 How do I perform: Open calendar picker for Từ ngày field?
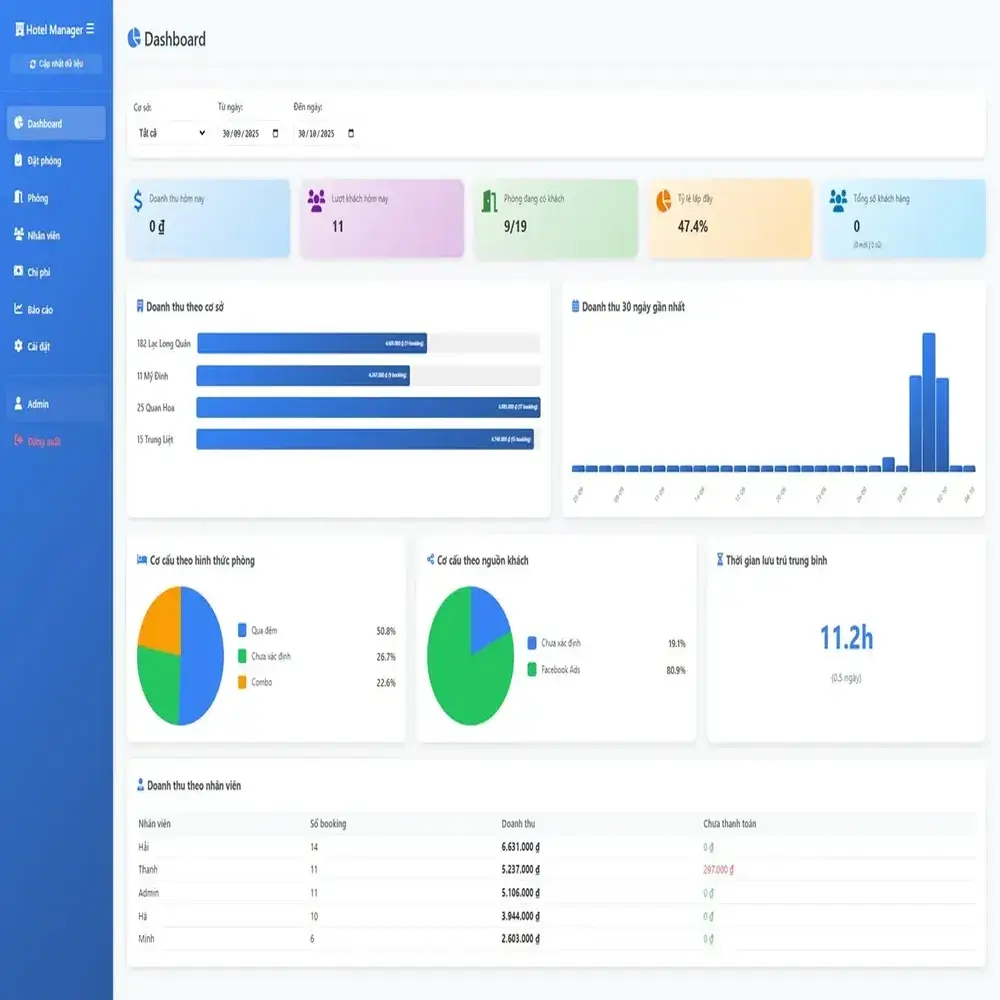click(x=275, y=133)
